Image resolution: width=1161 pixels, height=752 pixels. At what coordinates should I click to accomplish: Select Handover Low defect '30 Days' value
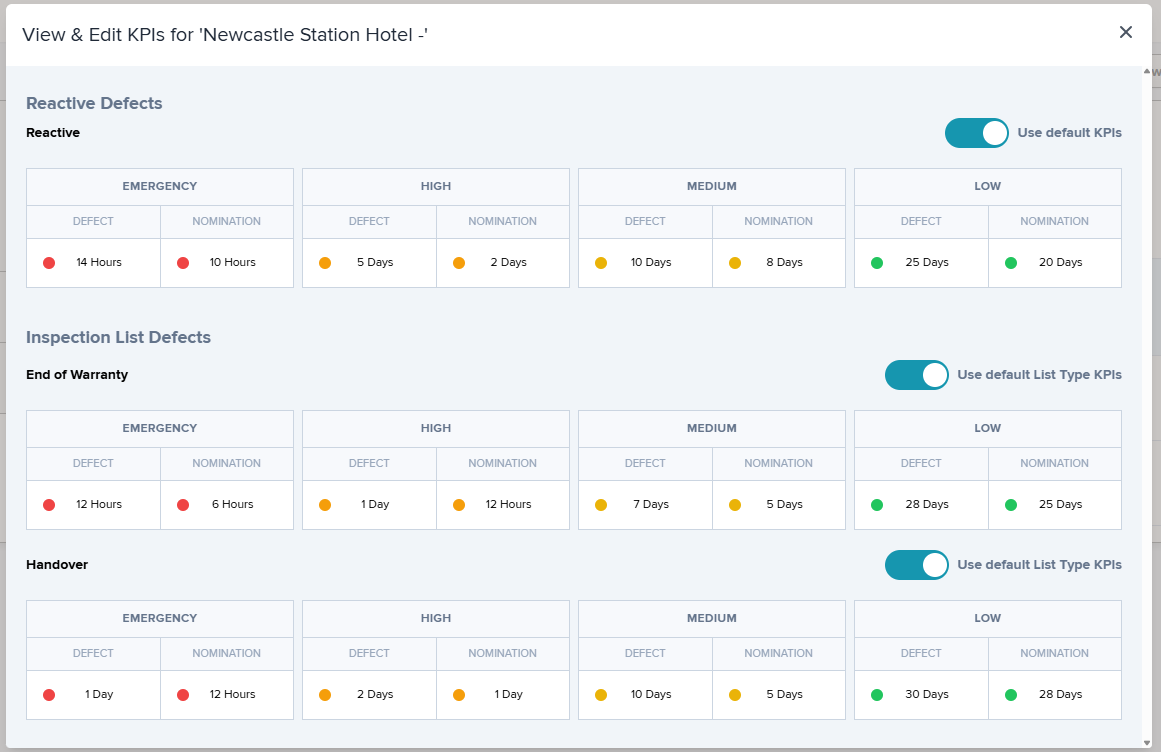point(927,695)
